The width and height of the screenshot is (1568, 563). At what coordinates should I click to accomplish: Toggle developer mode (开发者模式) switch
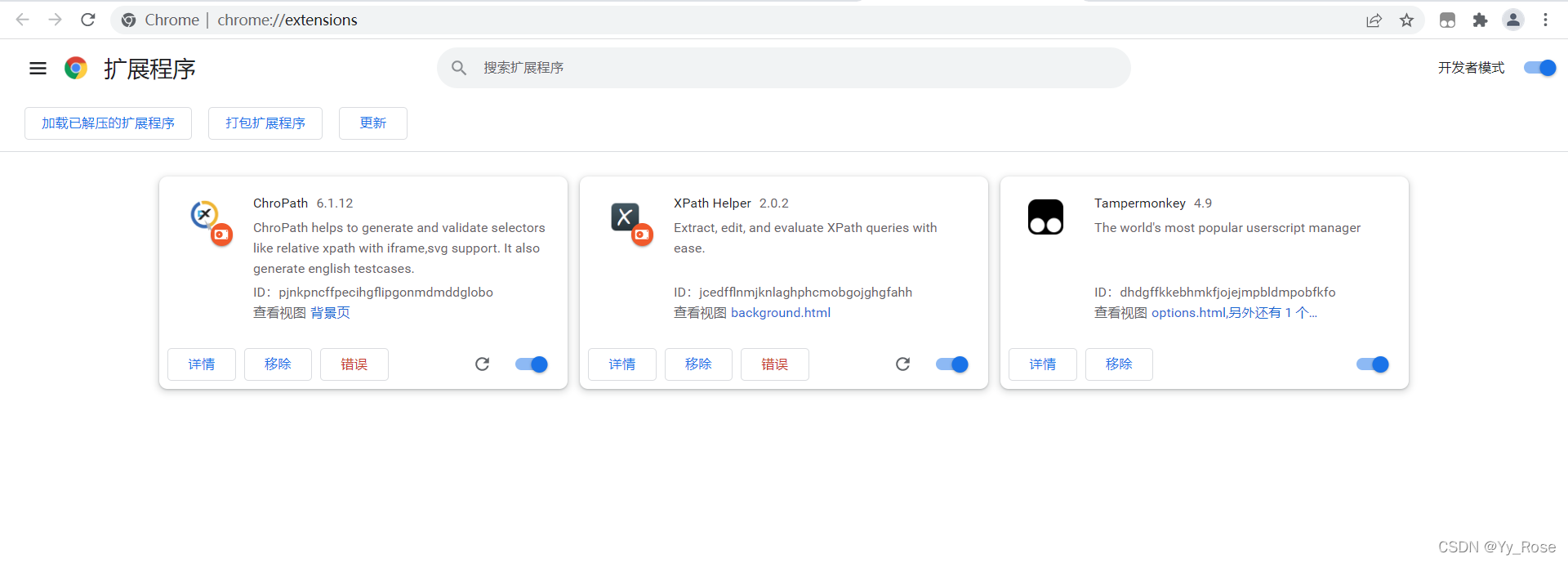1540,68
